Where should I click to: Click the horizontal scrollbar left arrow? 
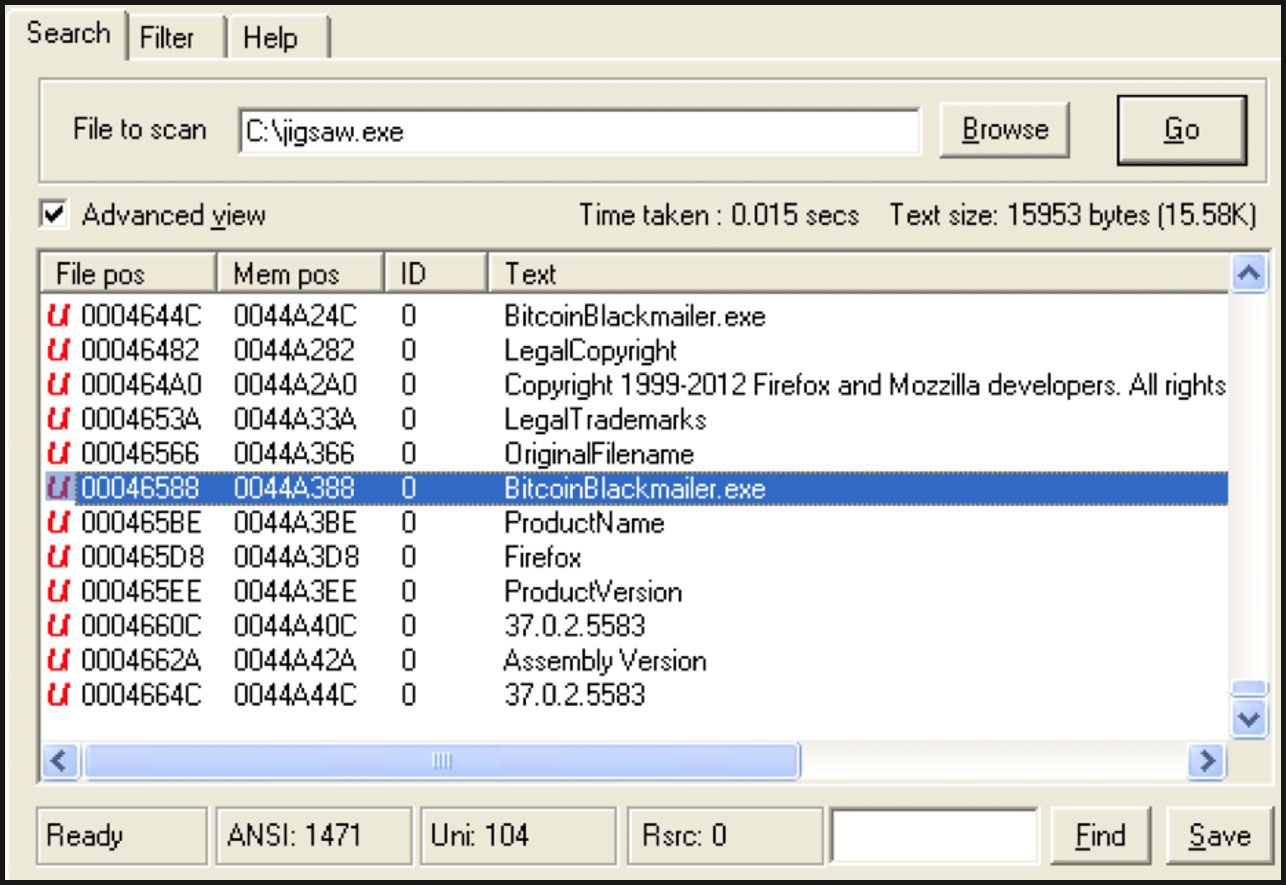coord(59,761)
